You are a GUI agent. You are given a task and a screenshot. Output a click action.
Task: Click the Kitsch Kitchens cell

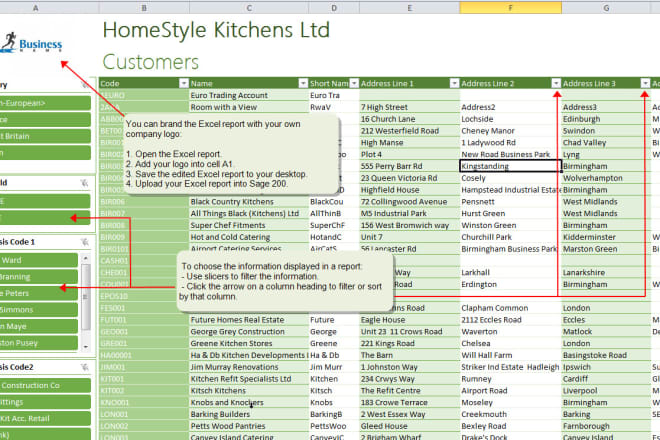click(249, 390)
